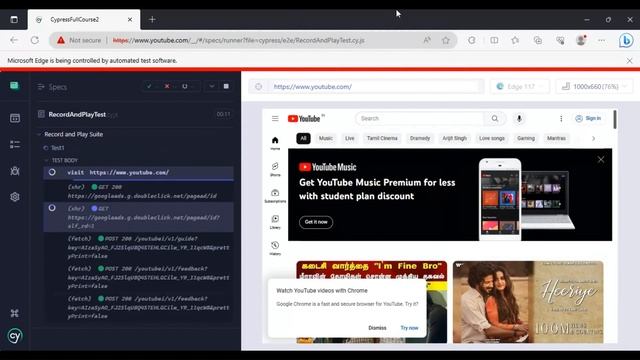The width and height of the screenshot is (640, 360).
Task: Select the Arijit Singh filter chip
Action: coord(454,138)
